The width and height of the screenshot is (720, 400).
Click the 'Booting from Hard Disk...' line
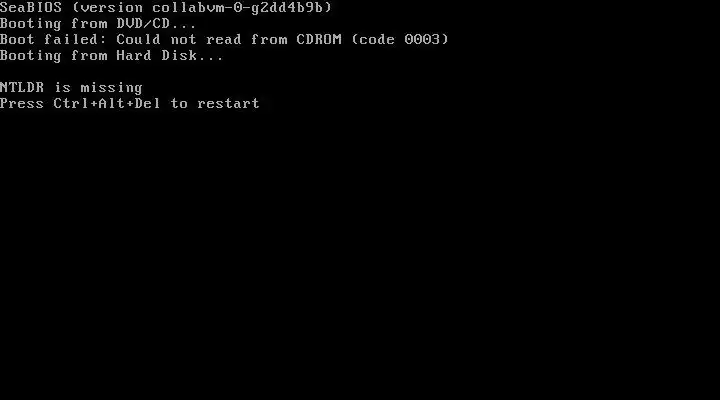(x=112, y=56)
